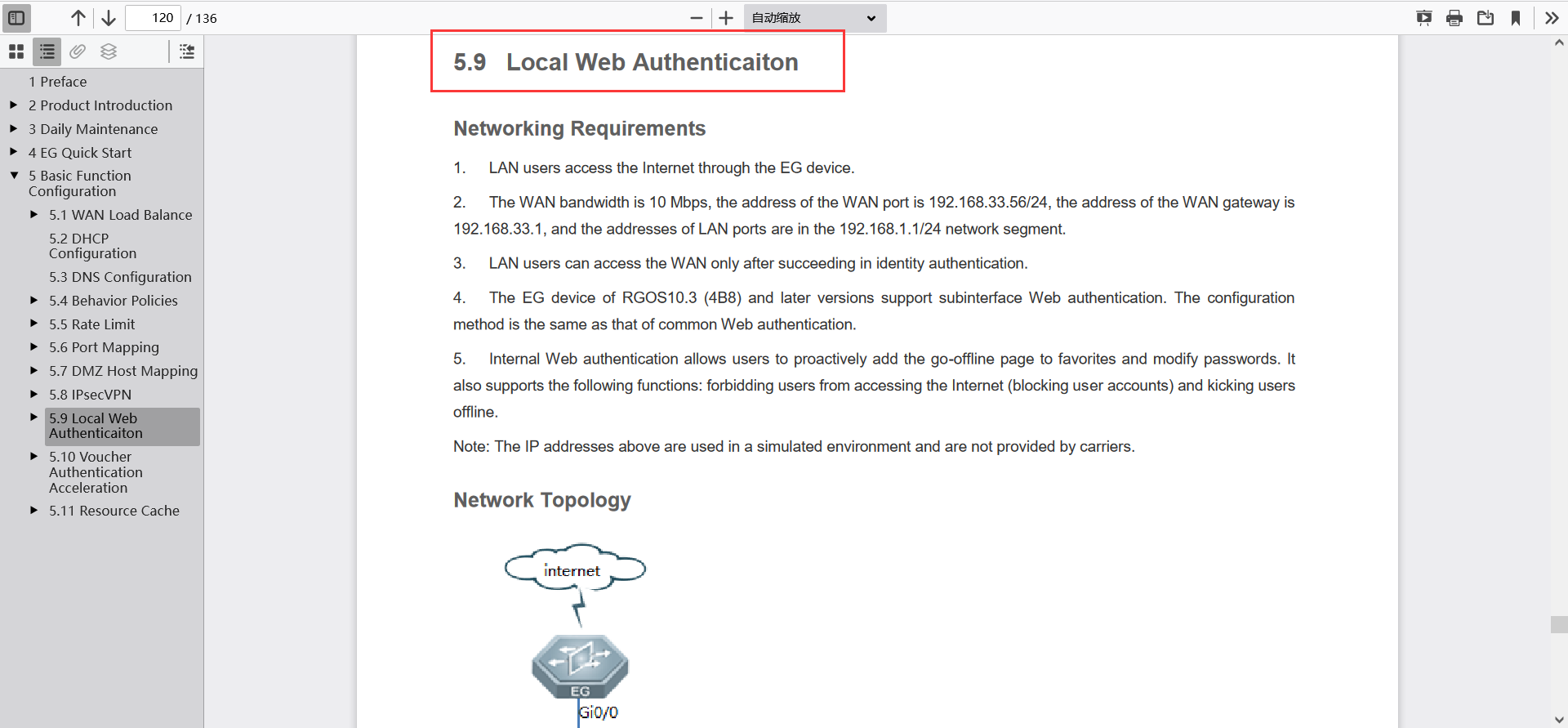Jump to 5.7 DMZ Host Mapping
The image size is (1568, 728).
tap(123, 371)
